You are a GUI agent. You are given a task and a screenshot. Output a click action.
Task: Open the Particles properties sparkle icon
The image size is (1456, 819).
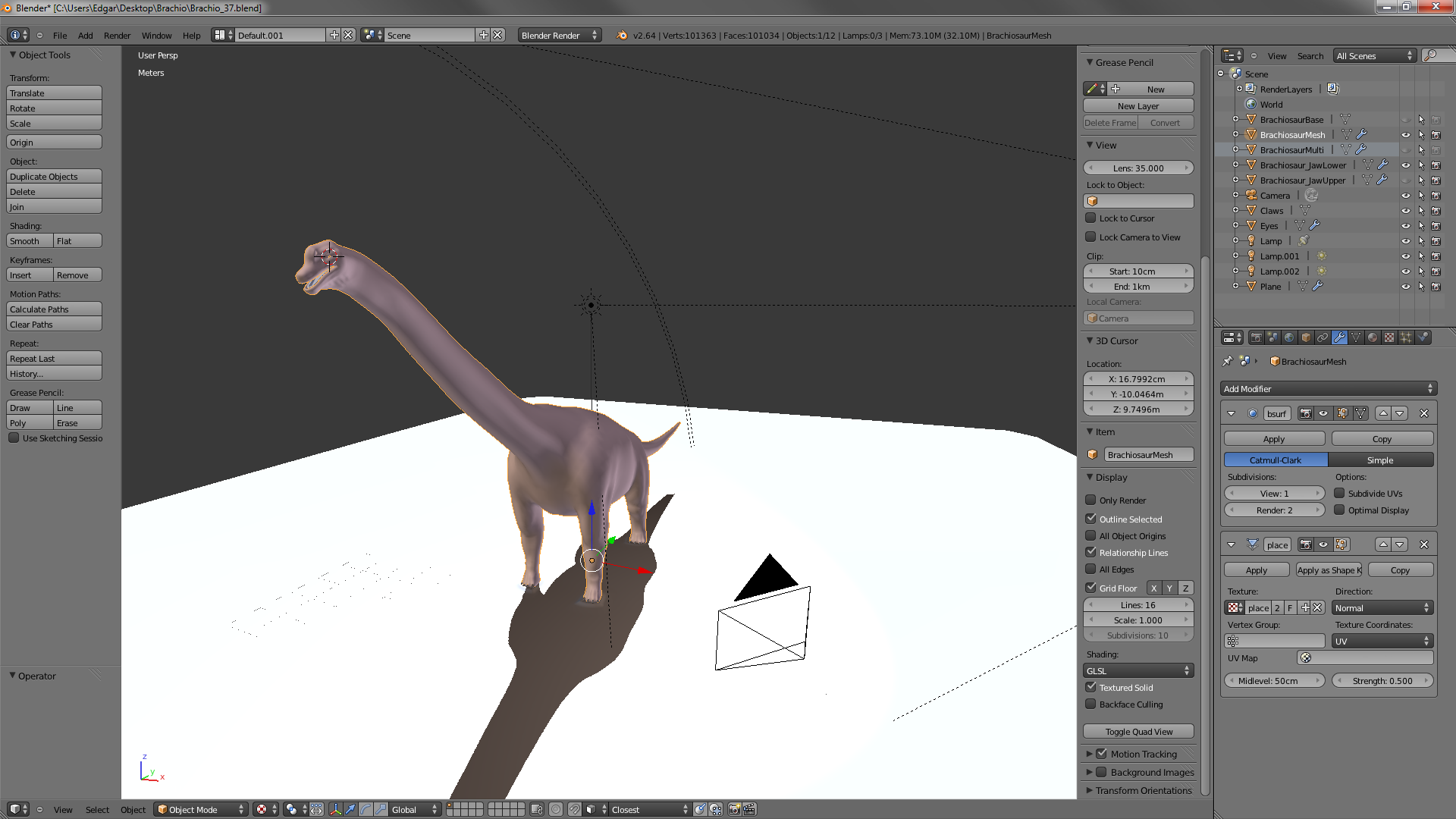(x=1406, y=337)
